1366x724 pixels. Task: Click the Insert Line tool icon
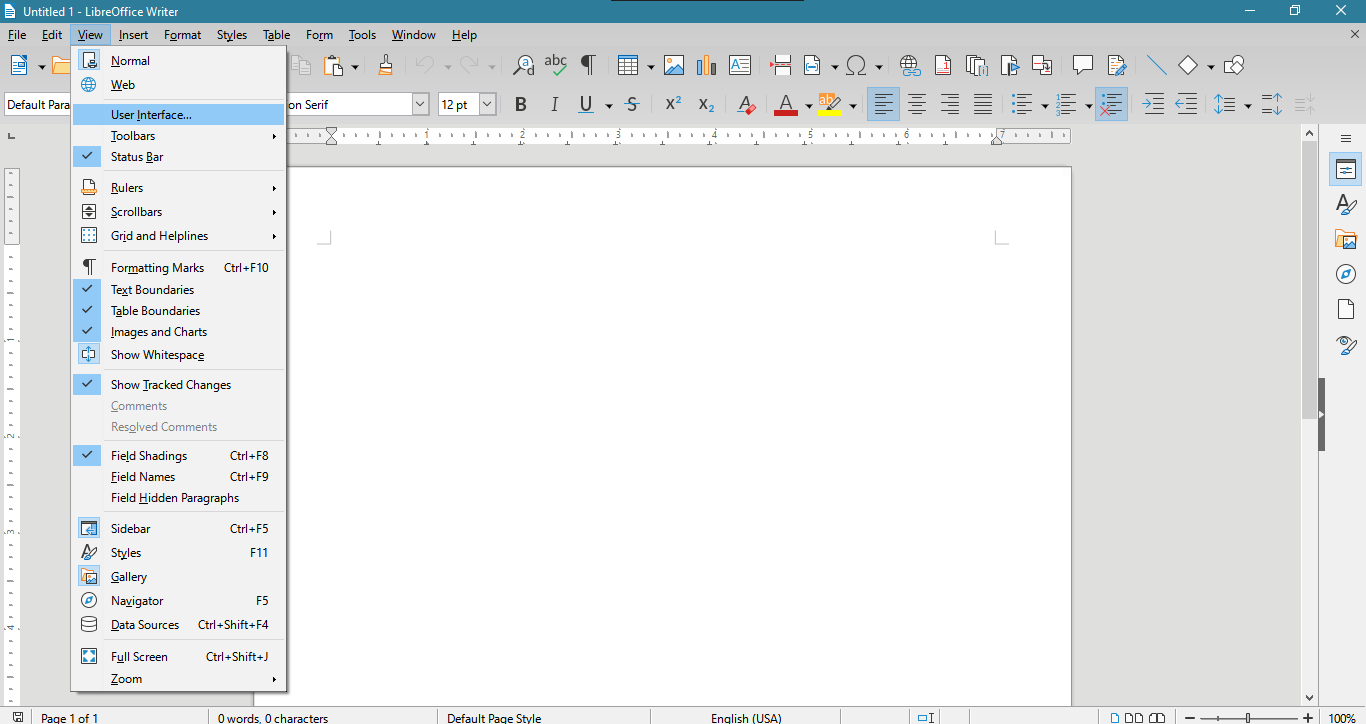click(1156, 65)
